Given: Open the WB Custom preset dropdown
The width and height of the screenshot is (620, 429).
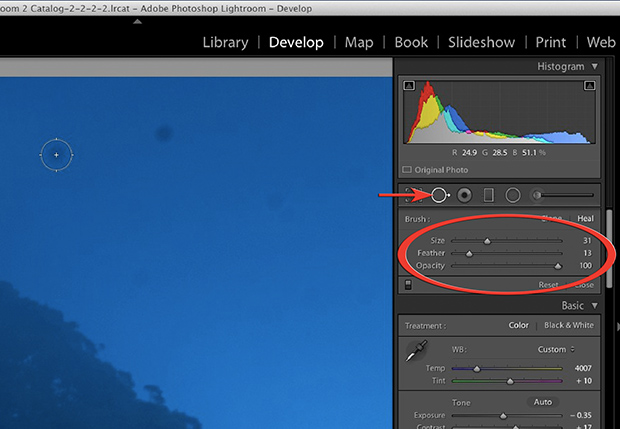Looking at the screenshot, I should [x=556, y=350].
